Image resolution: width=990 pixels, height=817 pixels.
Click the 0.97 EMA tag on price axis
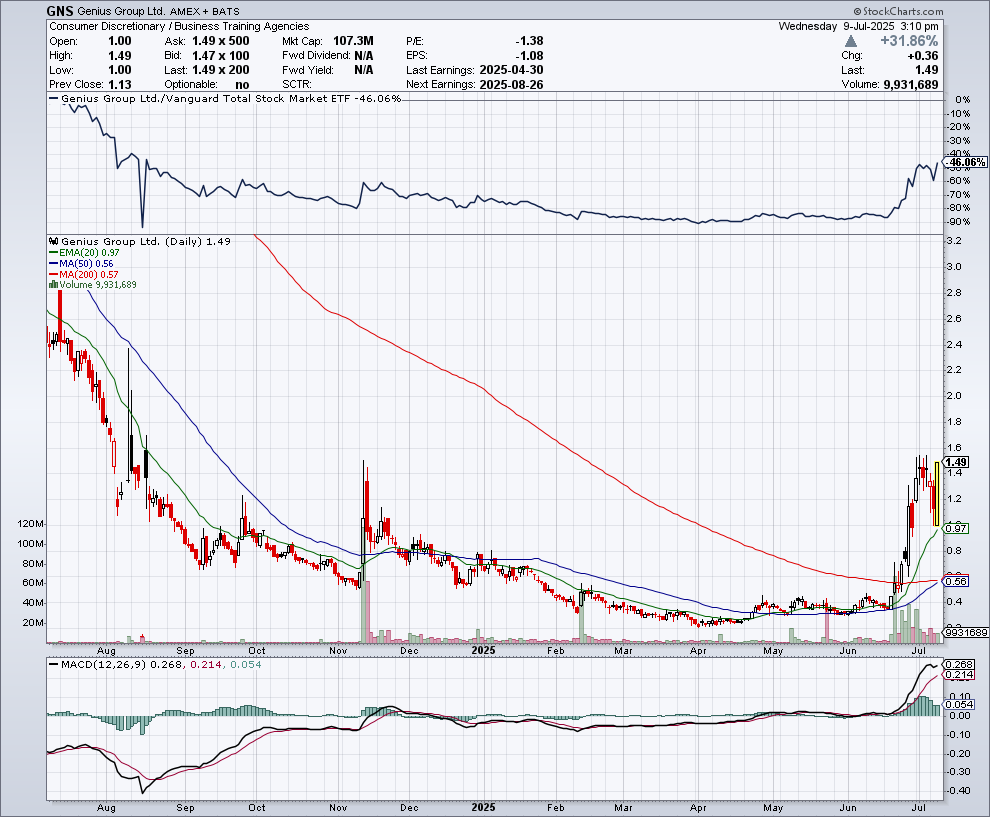[957, 528]
